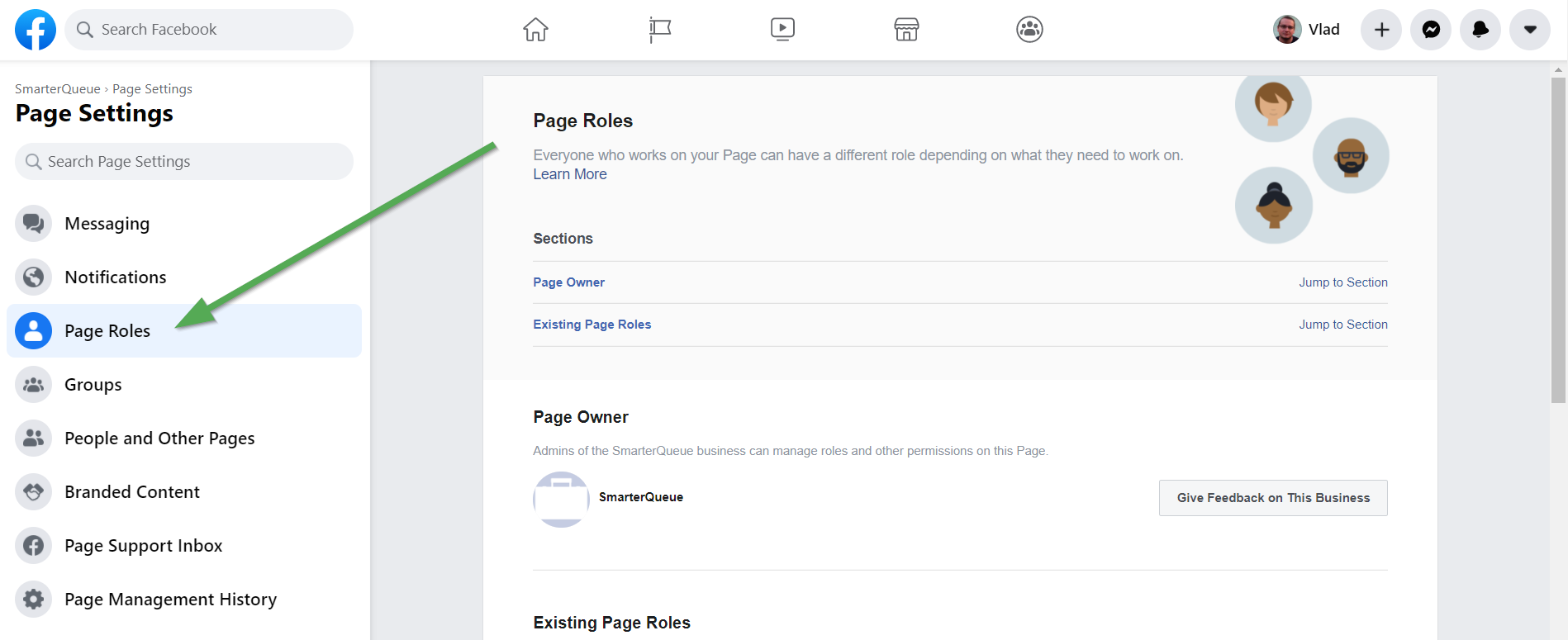The image size is (1568, 640).
Task: Jump to Section for Page Owner
Action: [x=1343, y=282]
